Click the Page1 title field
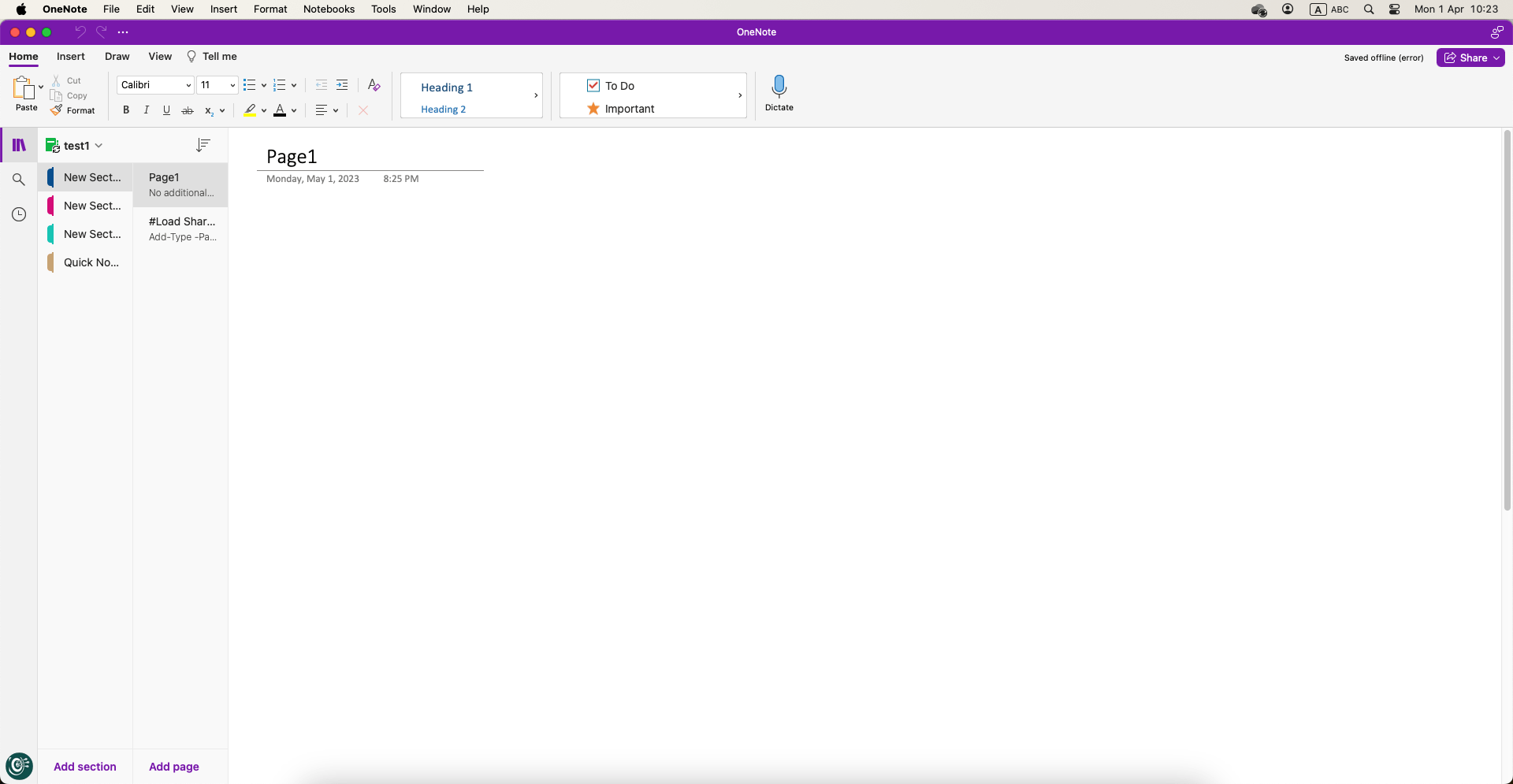Screen dimensions: 1513x784 click(292, 157)
